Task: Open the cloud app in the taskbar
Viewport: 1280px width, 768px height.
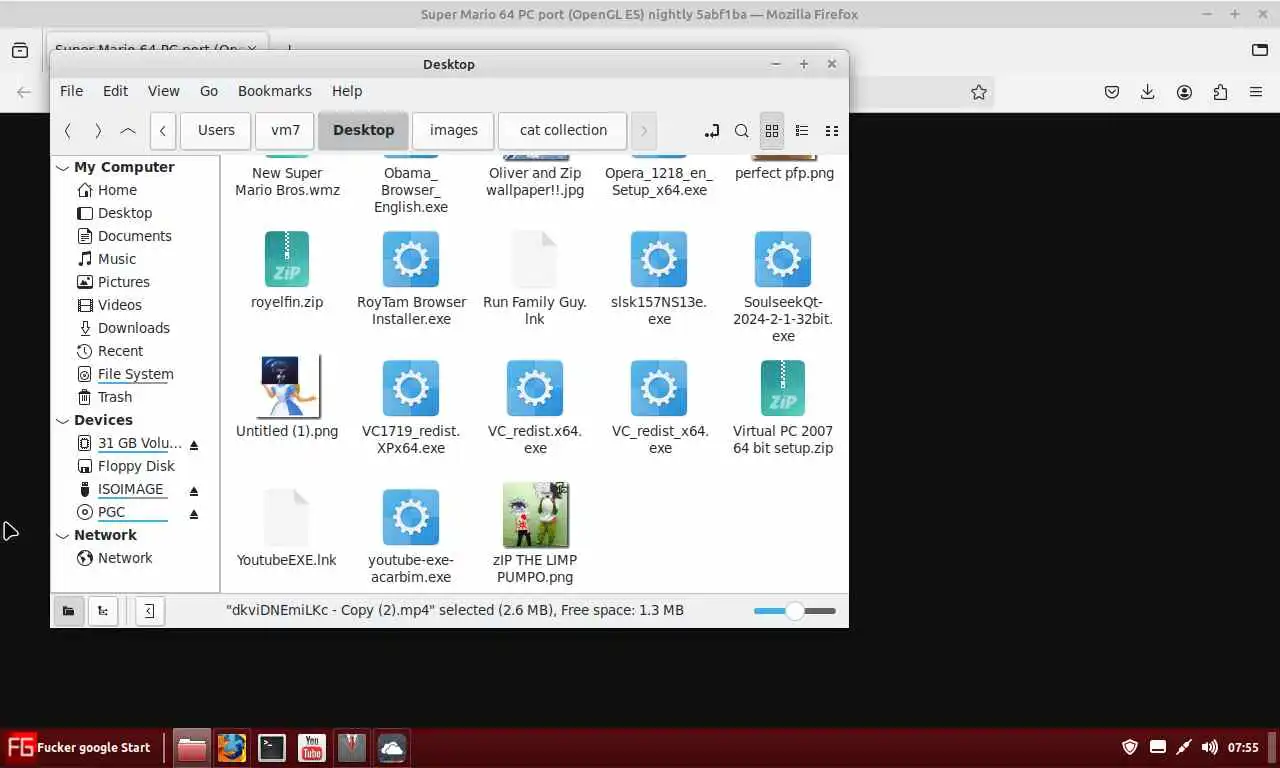Action: (392, 748)
